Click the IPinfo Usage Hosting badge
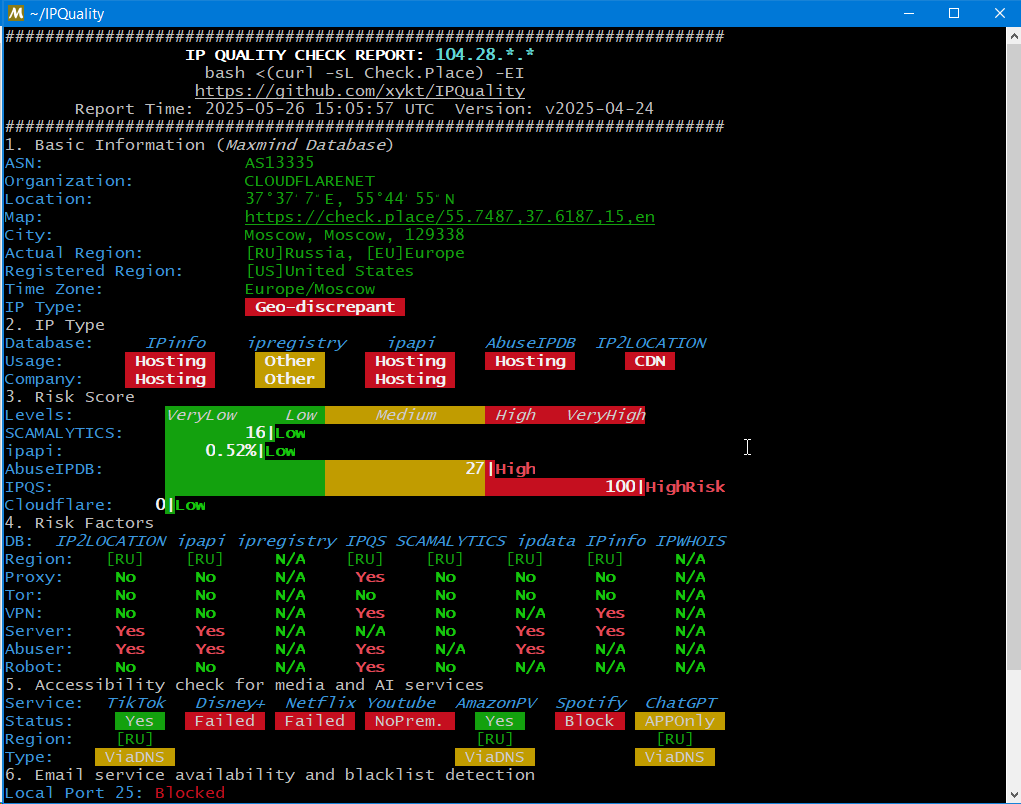Screen dimensions: 1021x804 pos(170,361)
